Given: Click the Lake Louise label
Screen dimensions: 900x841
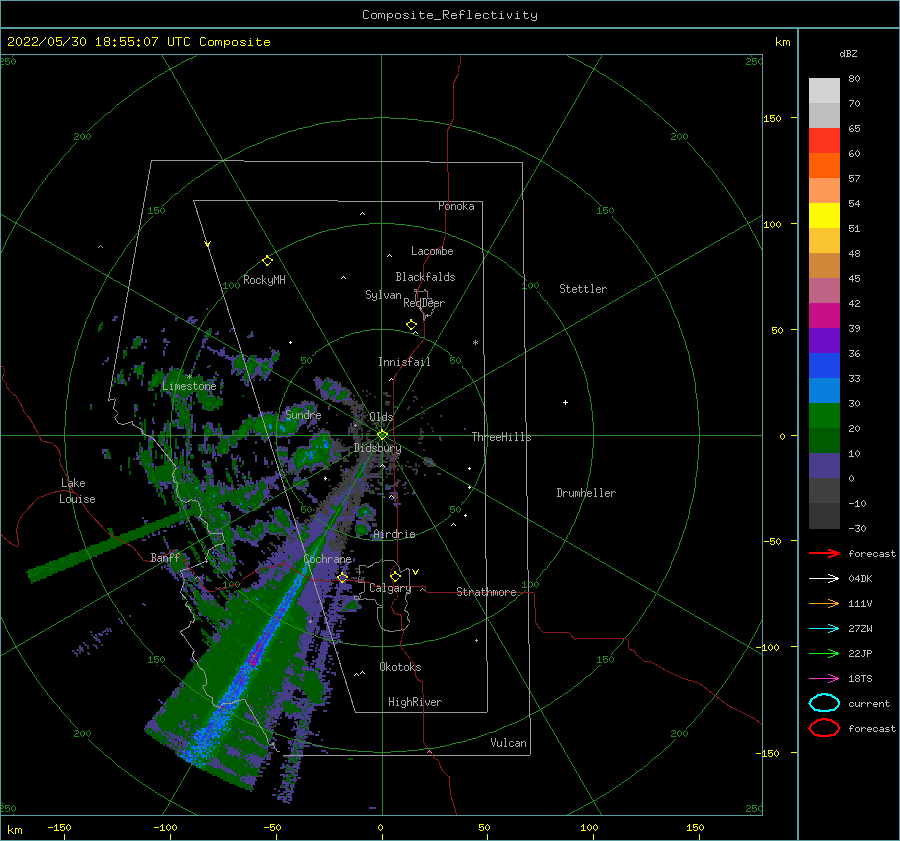Looking at the screenshot, I should (77, 491).
